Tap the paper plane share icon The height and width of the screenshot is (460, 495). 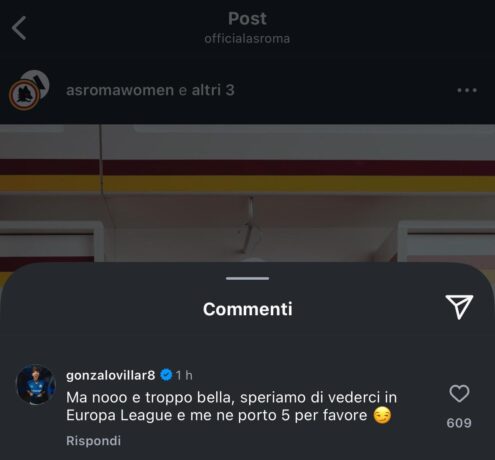tap(459, 307)
